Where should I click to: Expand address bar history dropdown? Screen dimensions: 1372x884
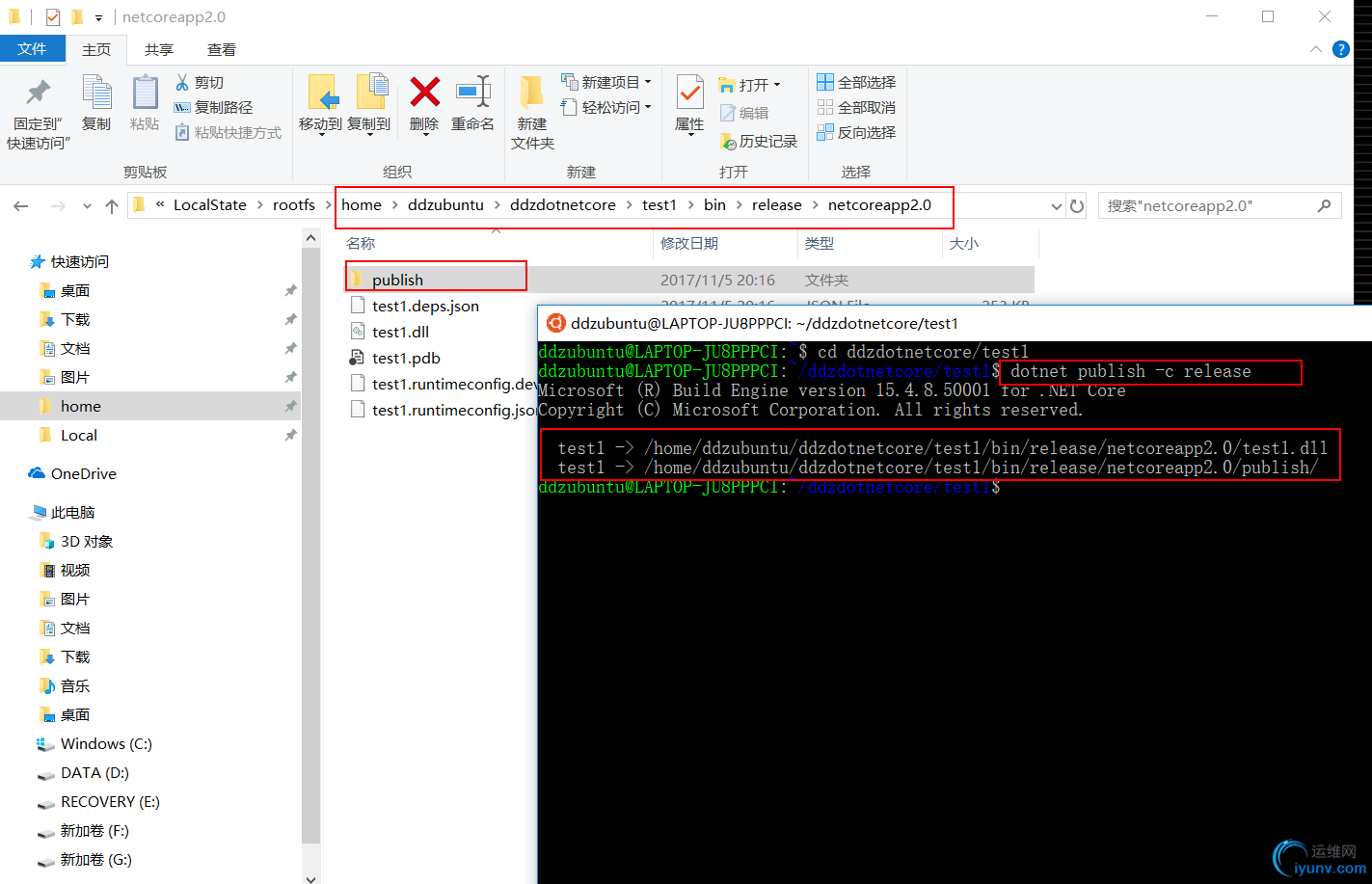[x=1056, y=205]
